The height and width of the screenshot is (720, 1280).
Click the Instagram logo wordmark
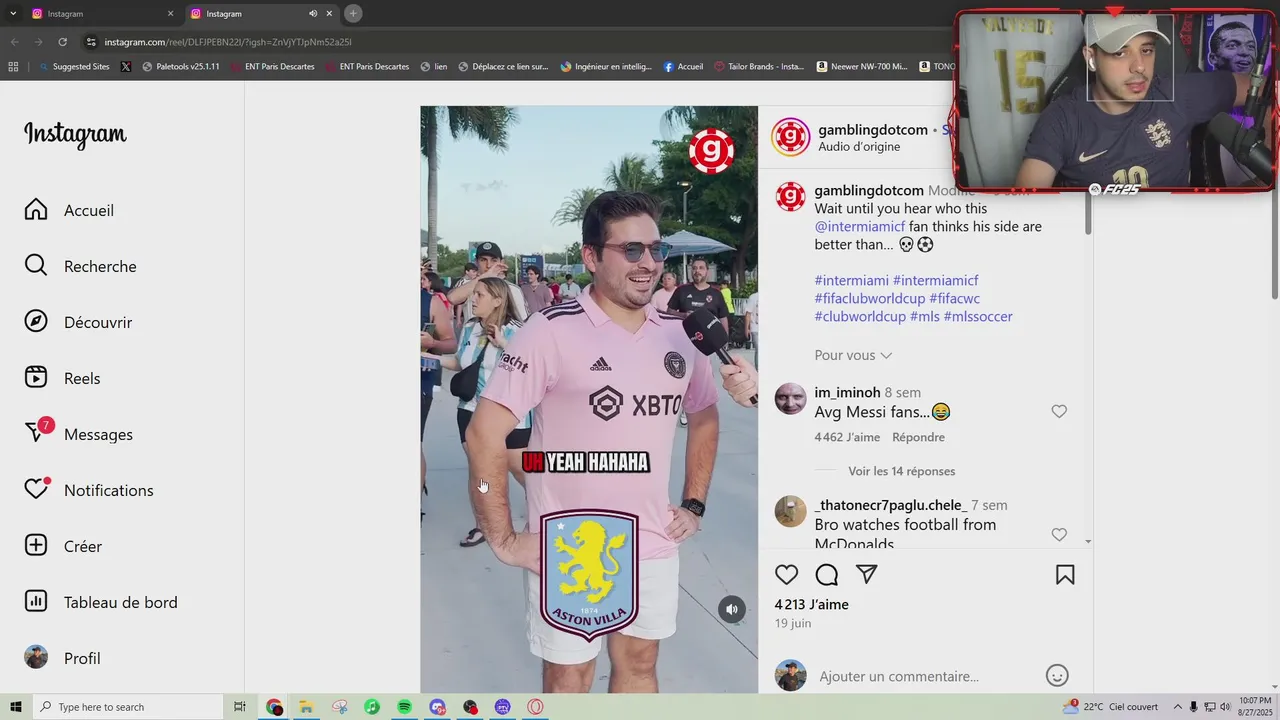75,134
